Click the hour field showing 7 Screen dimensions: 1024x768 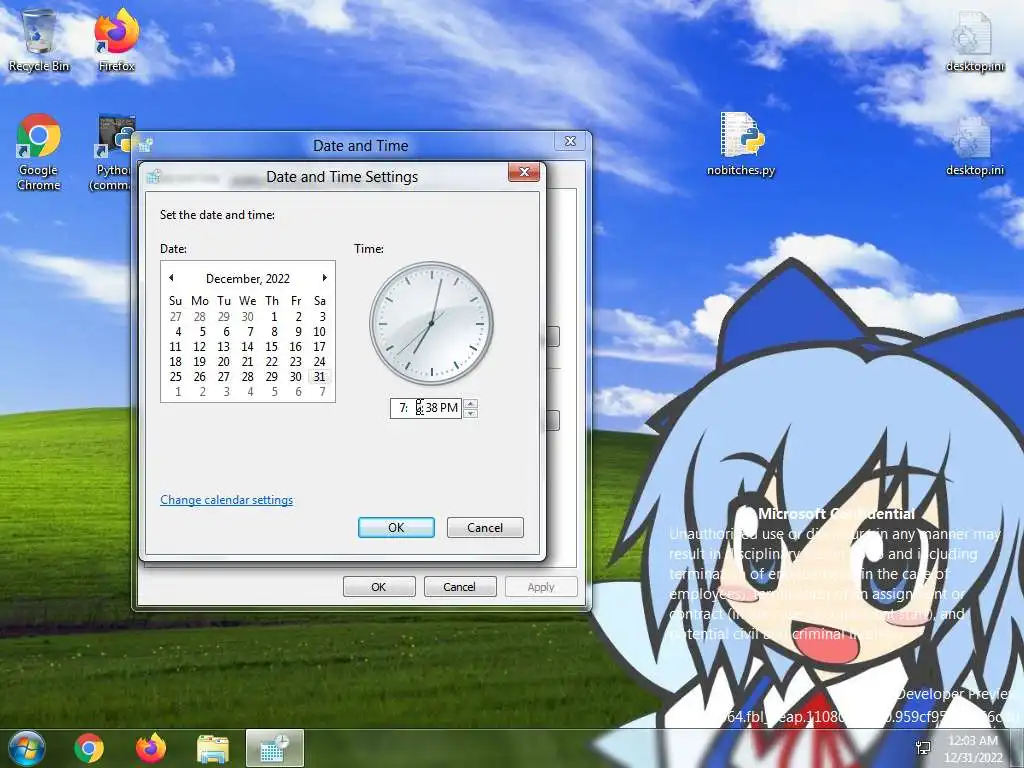click(402, 408)
